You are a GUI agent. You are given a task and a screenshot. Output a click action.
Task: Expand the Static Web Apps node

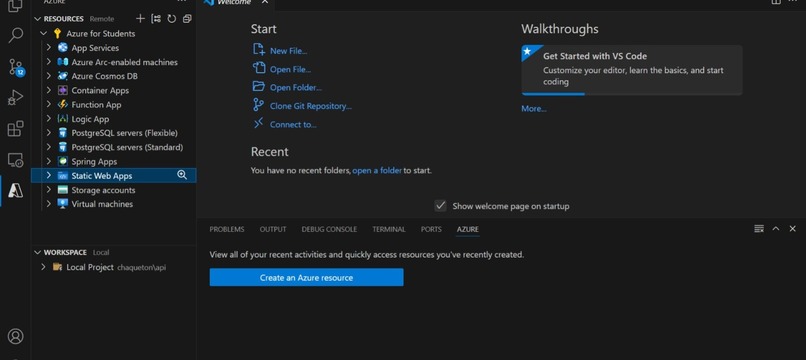point(49,175)
